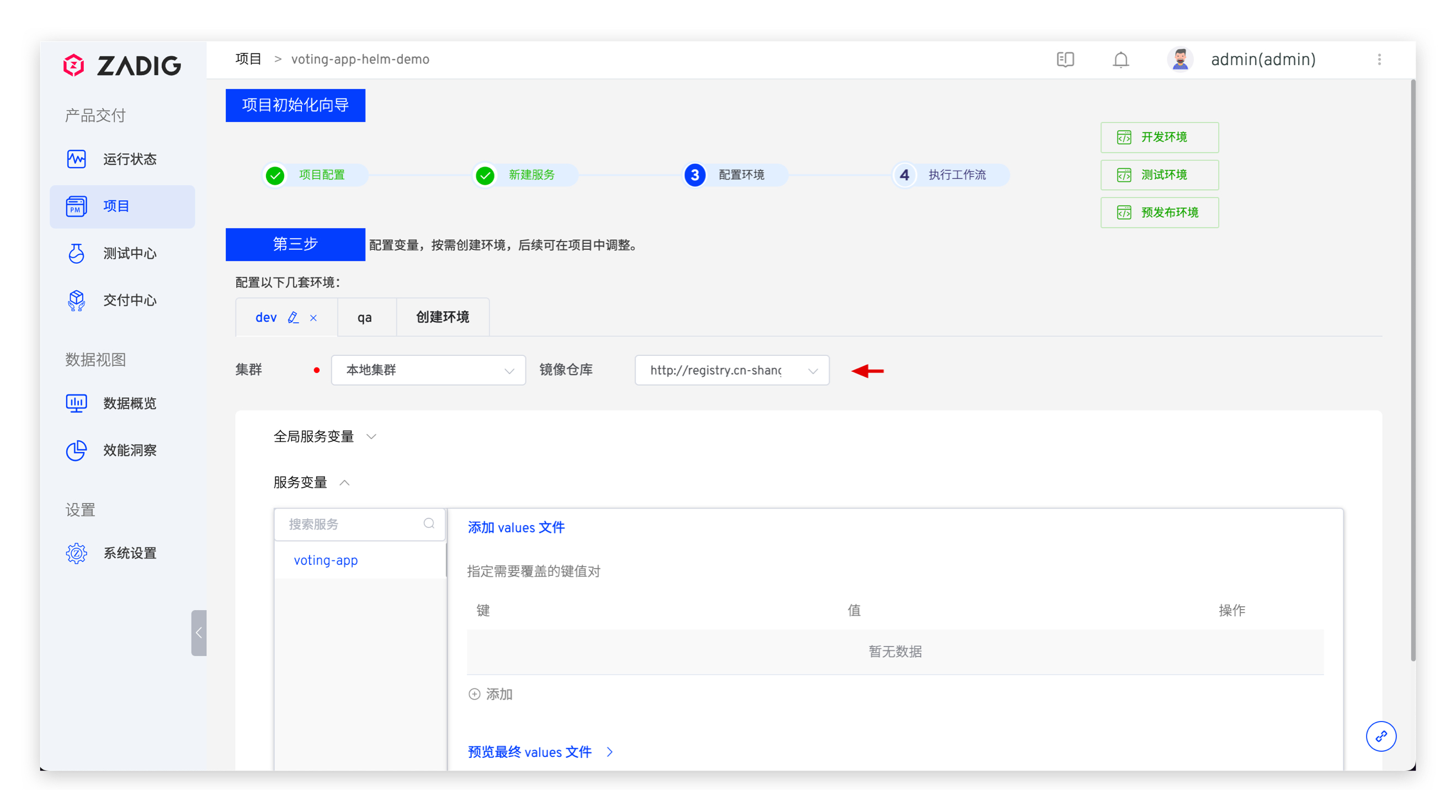The height and width of the screenshot is (812, 1456).
Task: Click the search magnifier in service search
Action: tap(429, 523)
